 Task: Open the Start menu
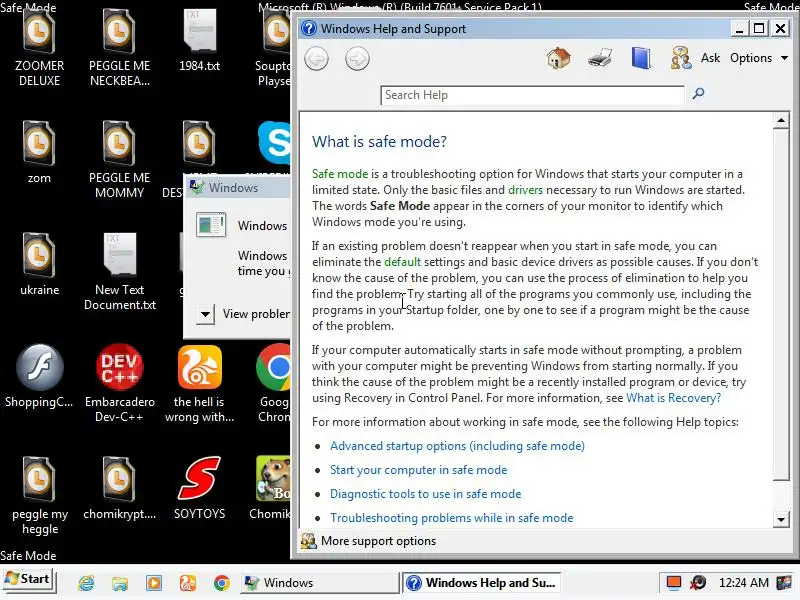[28, 580]
